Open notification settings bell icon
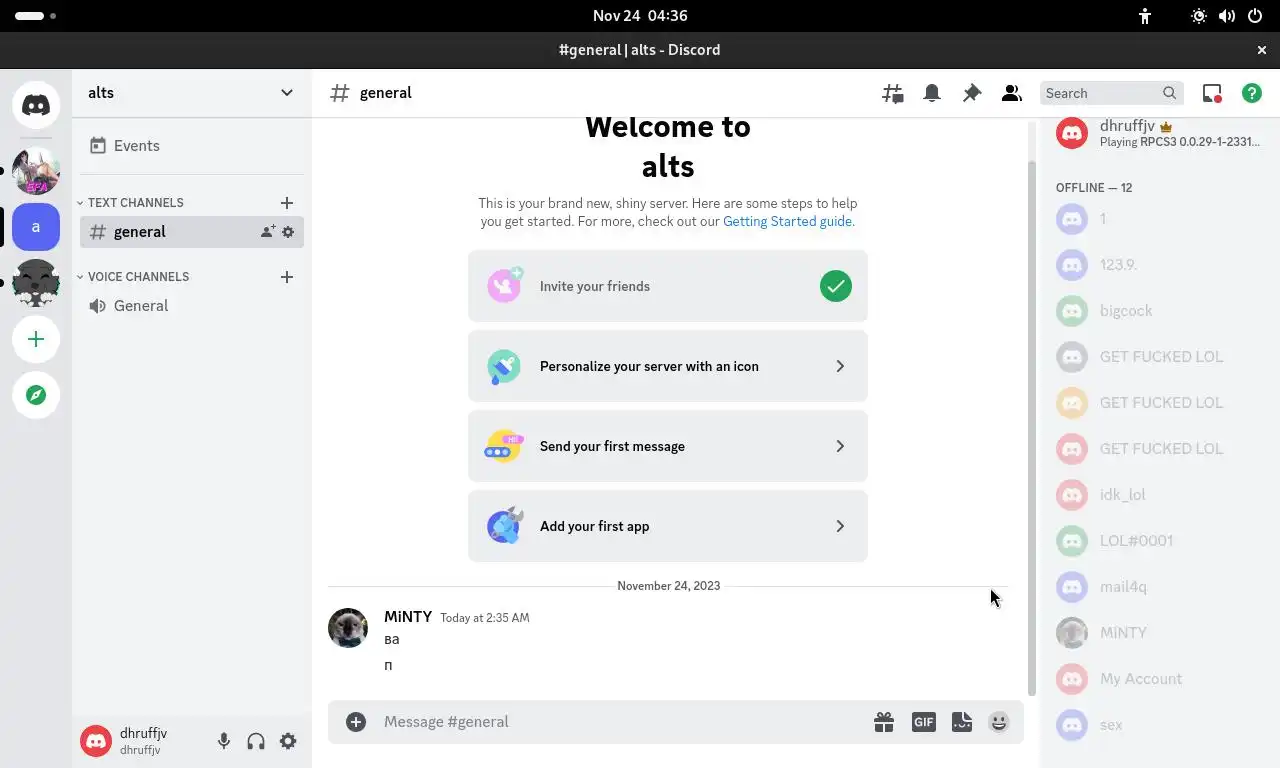This screenshot has height=768, width=1280. (x=932, y=93)
